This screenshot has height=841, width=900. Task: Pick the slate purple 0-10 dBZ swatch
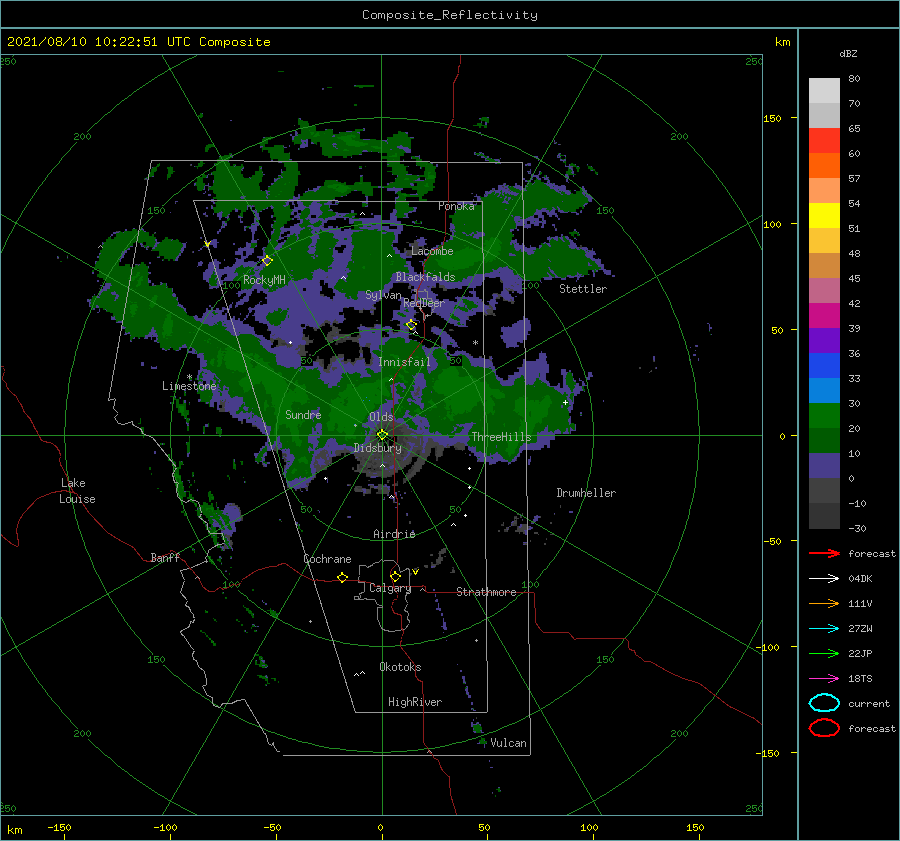pos(824,466)
